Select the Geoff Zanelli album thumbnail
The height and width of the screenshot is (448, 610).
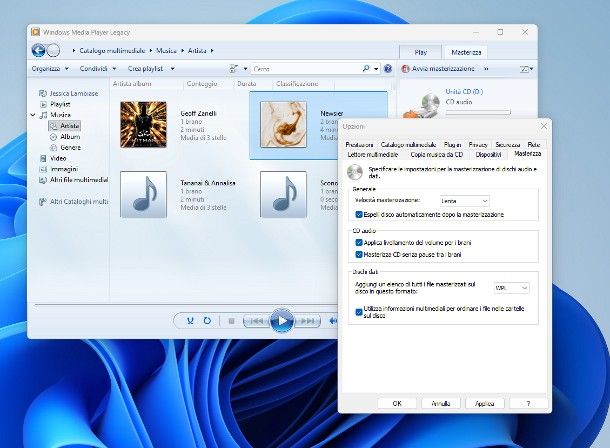click(x=143, y=124)
